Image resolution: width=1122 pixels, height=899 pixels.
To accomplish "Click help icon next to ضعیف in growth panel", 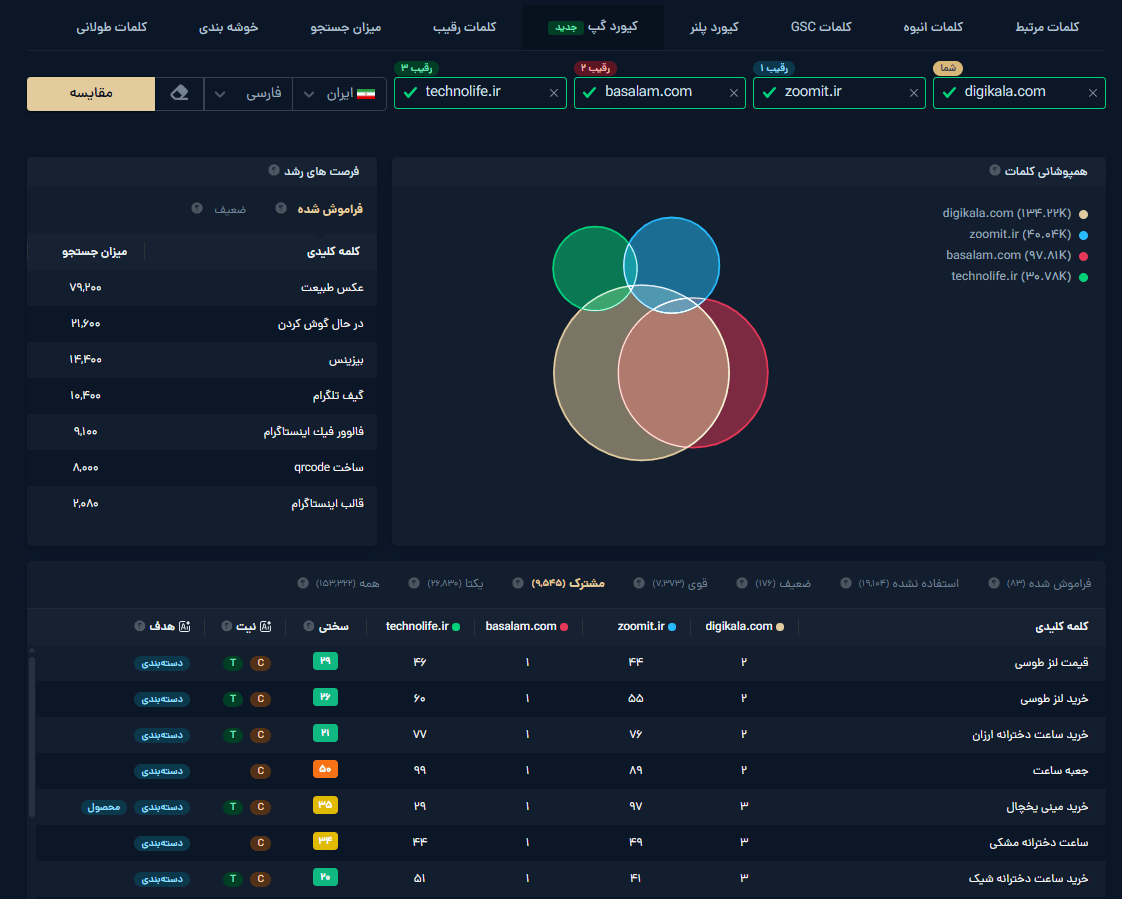I will pos(197,208).
